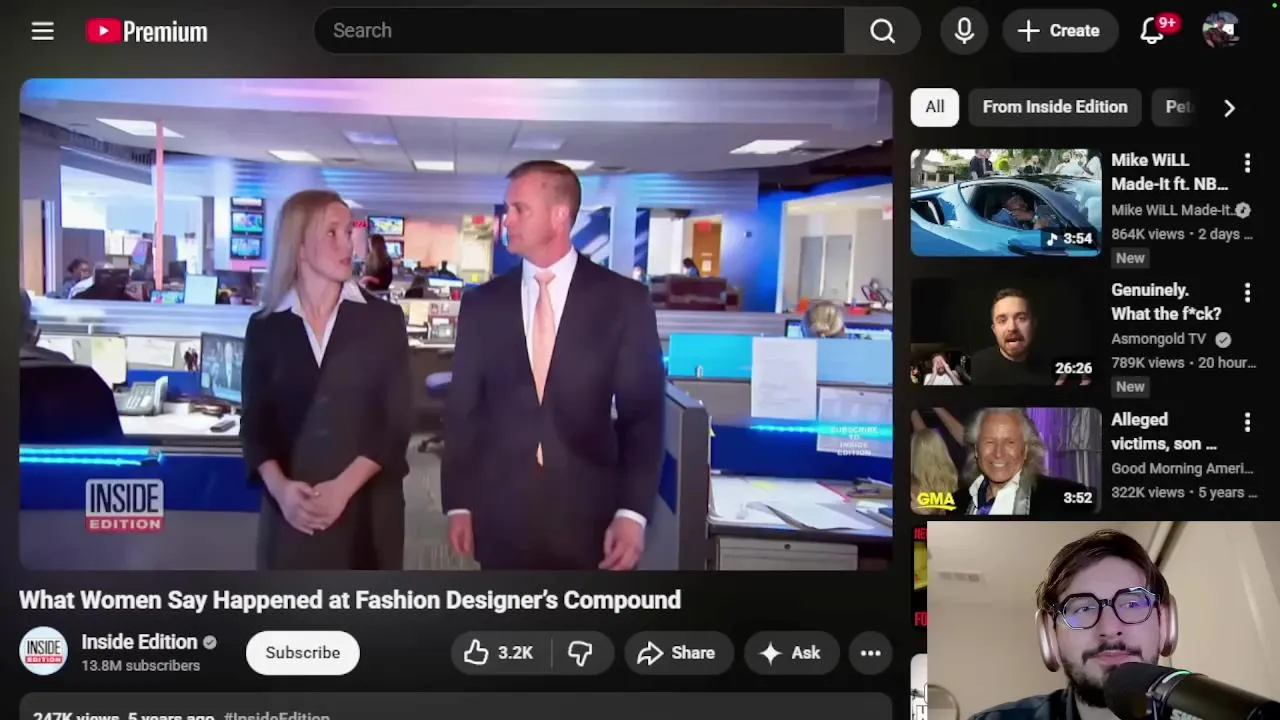This screenshot has width=1280, height=720.
Task: Open account avatar menu
Action: tap(1220, 31)
